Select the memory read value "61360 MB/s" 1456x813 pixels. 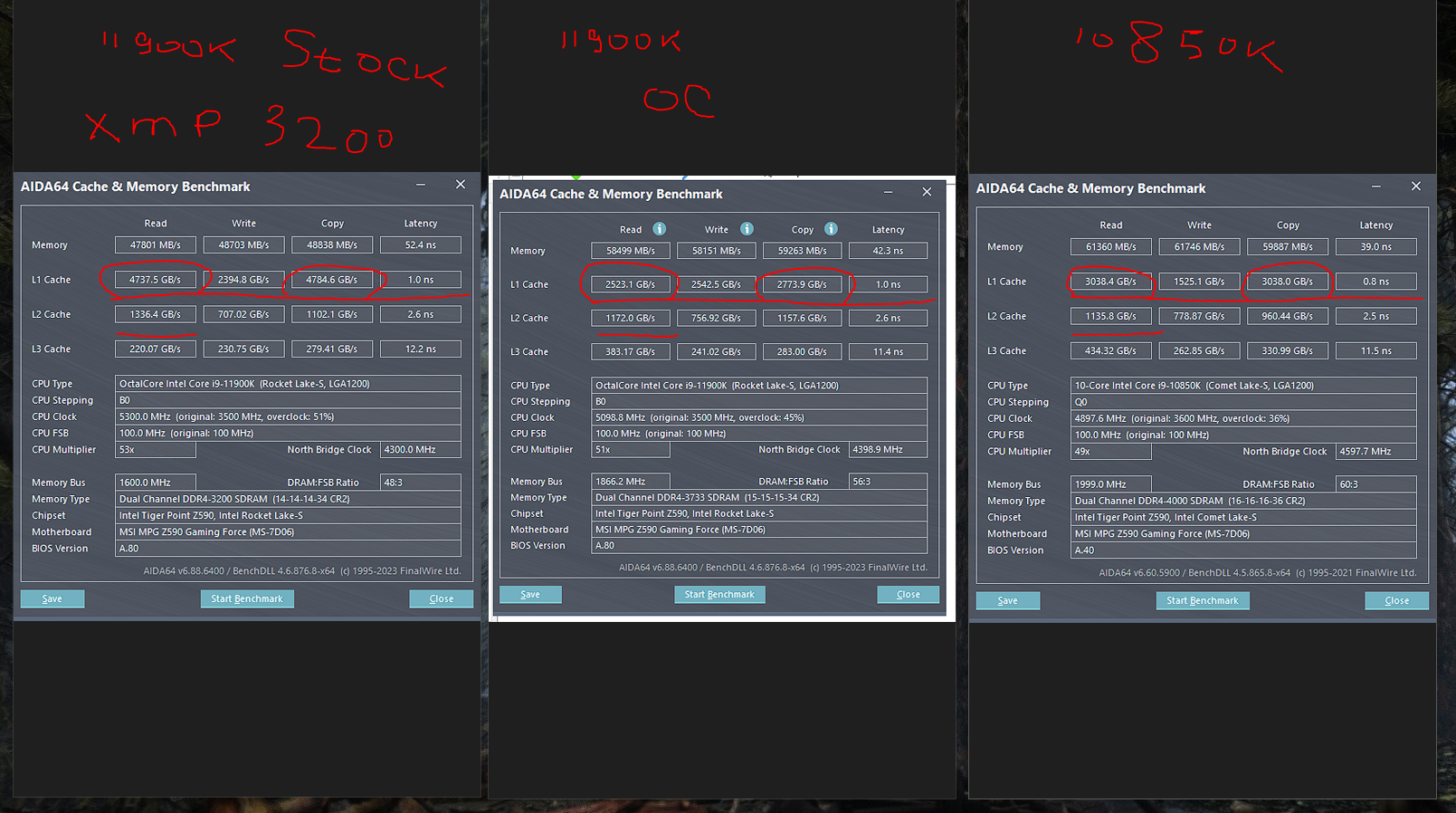pos(1111,247)
